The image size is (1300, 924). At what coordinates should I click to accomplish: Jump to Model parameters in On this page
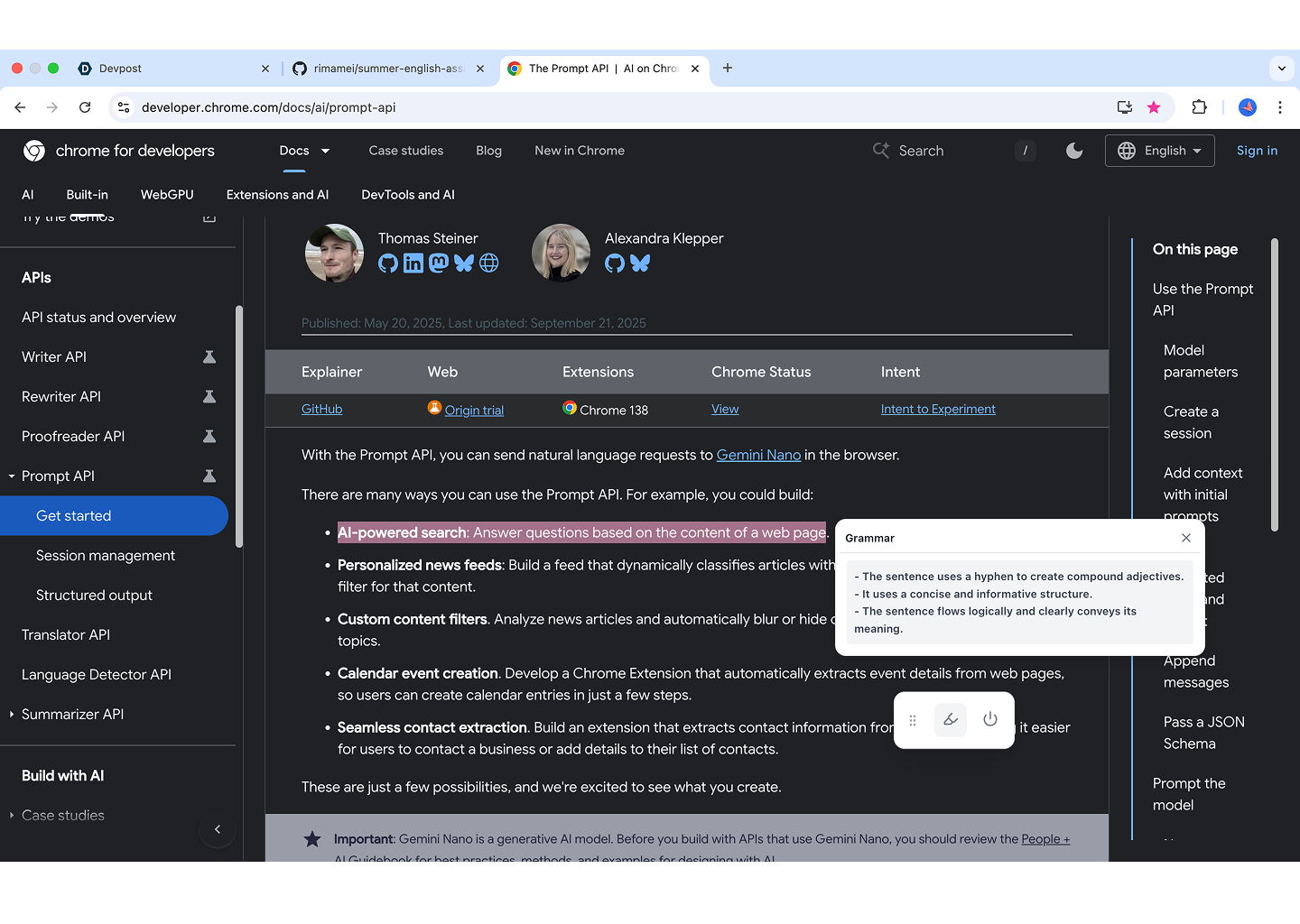(1201, 361)
